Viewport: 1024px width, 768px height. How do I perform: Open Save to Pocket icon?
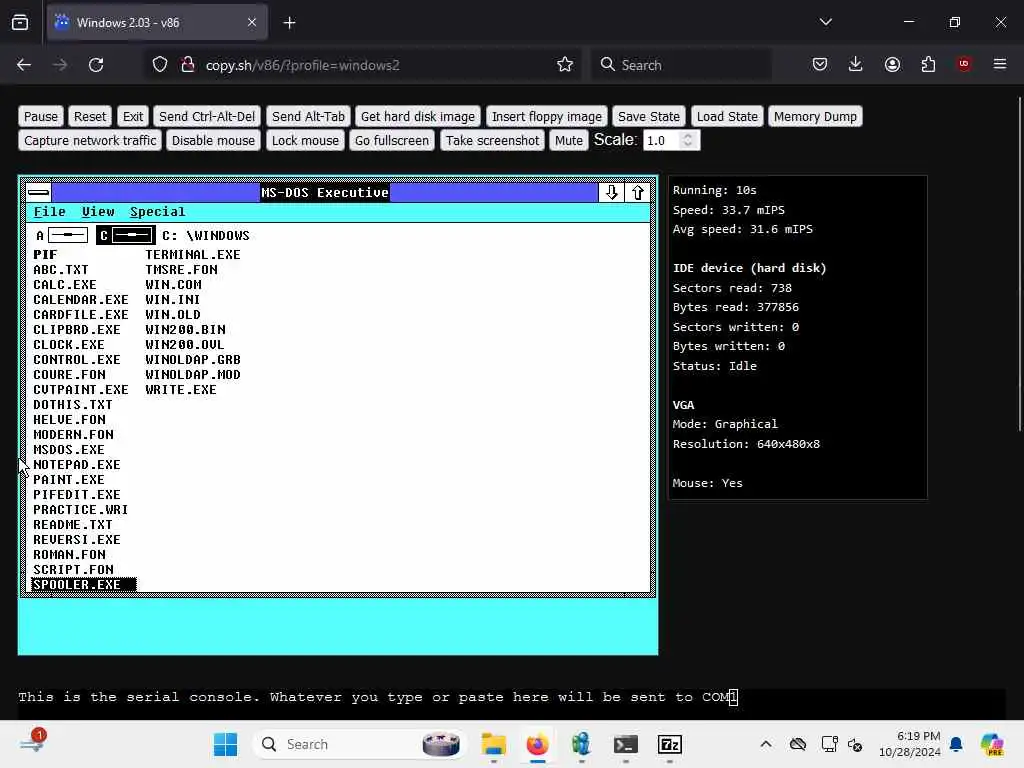click(820, 64)
